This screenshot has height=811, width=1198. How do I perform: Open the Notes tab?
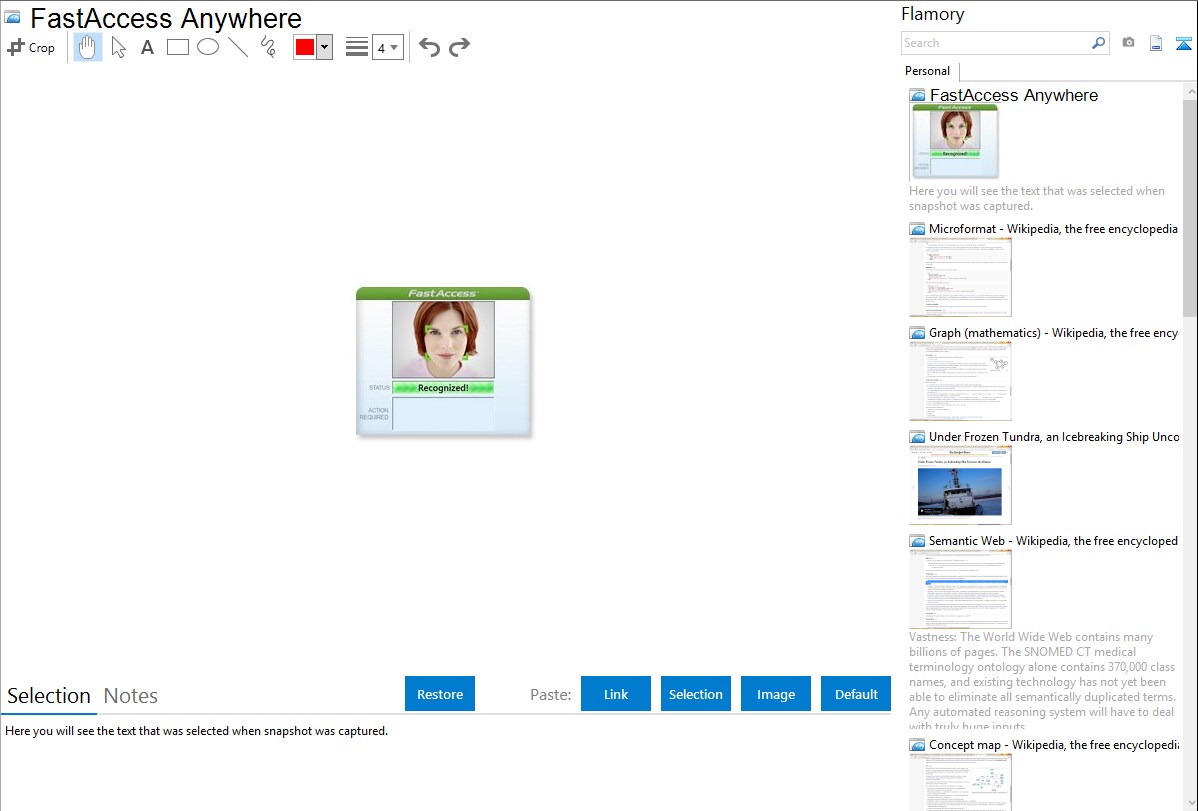point(131,696)
